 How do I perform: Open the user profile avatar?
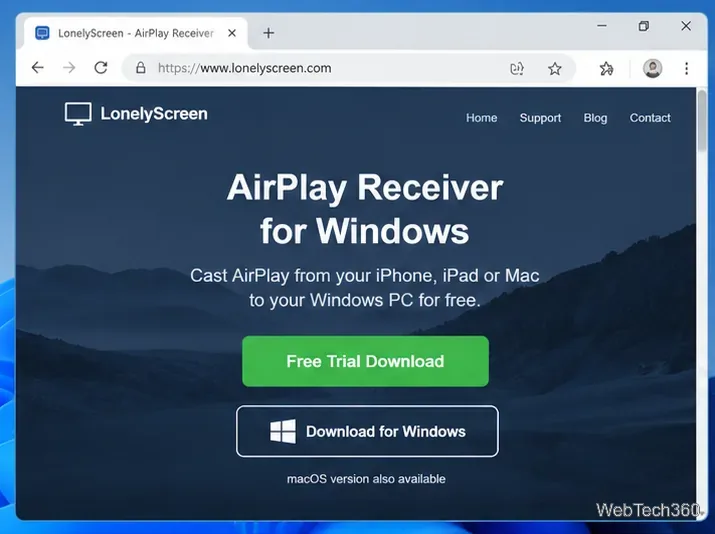coord(653,68)
